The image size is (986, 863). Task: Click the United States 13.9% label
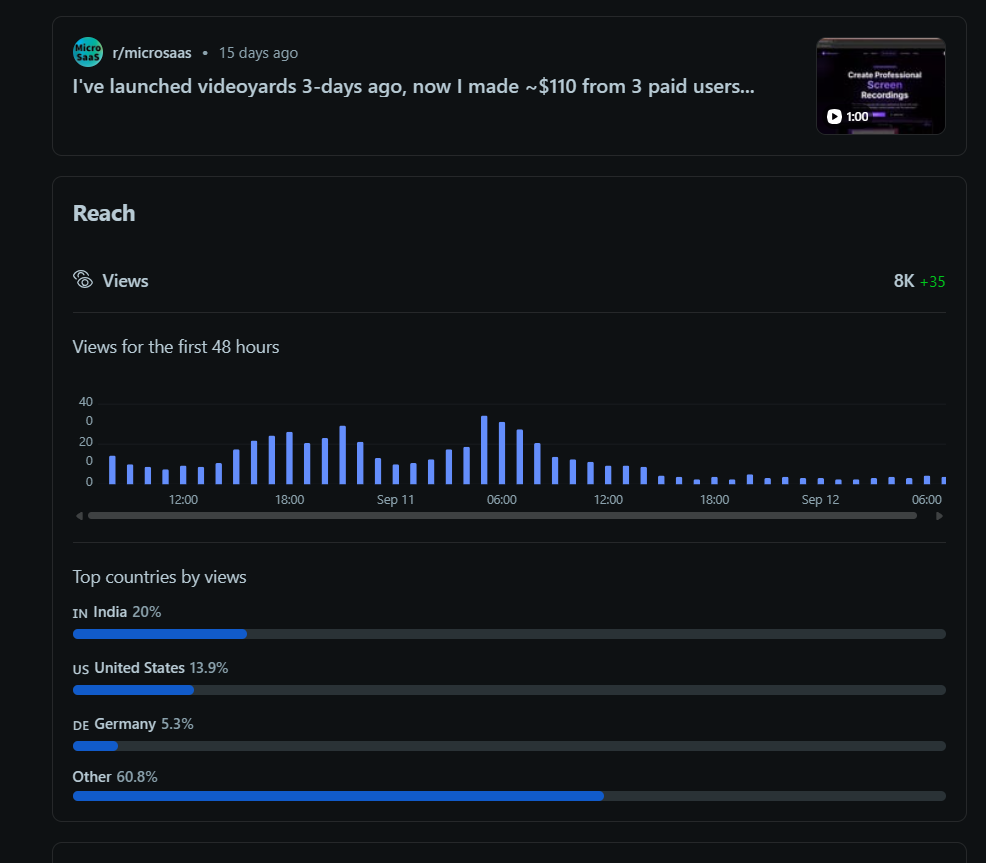(x=150, y=668)
